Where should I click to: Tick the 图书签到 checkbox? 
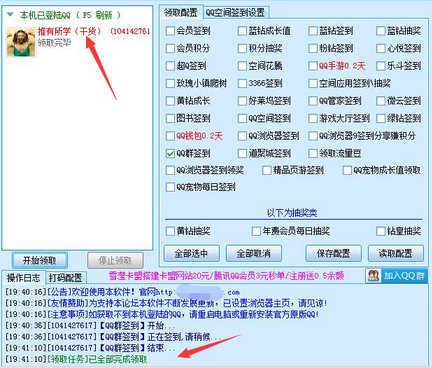[170, 118]
